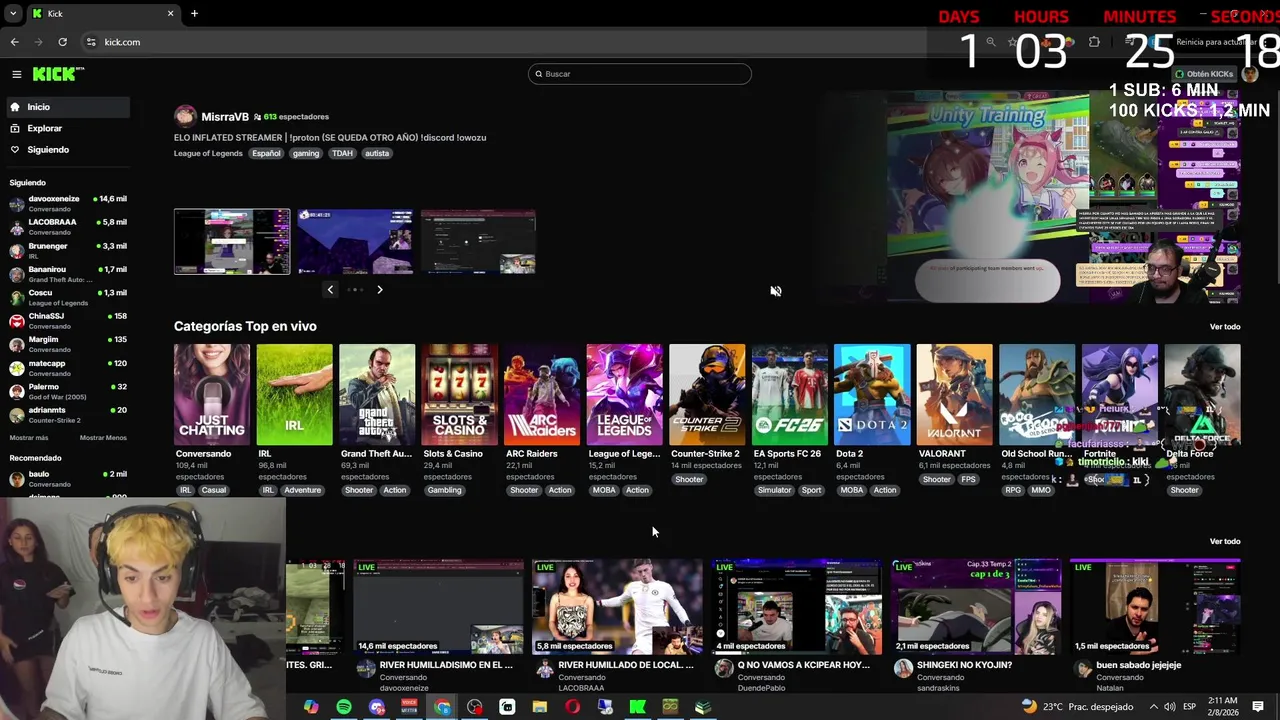This screenshot has height=720, width=1280.
Task: Expand the tab search dropdown
Action: tap(12, 13)
